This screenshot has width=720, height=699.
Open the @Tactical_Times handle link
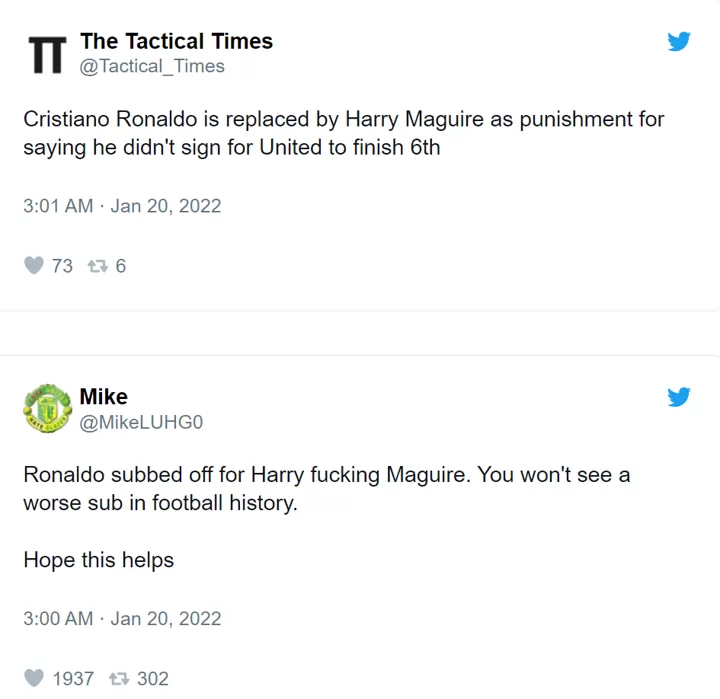pyautogui.click(x=152, y=66)
